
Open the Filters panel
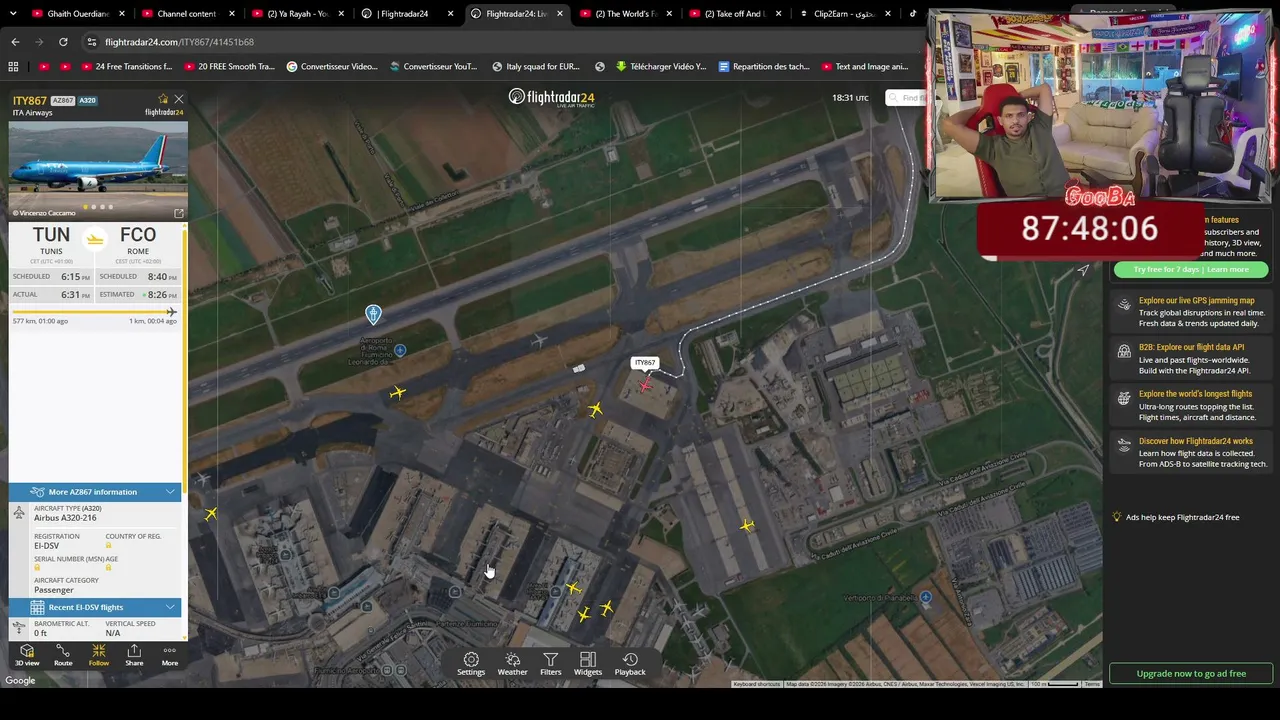pos(550,664)
